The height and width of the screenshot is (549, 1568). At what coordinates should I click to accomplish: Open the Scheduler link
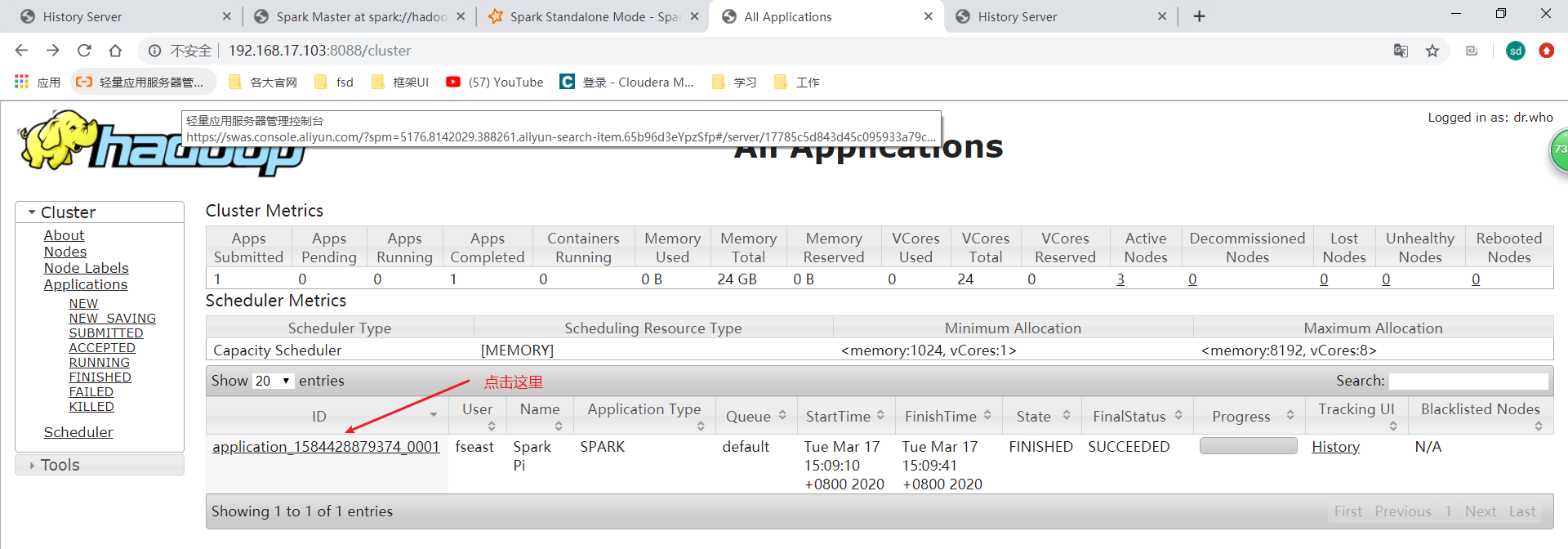point(78,432)
